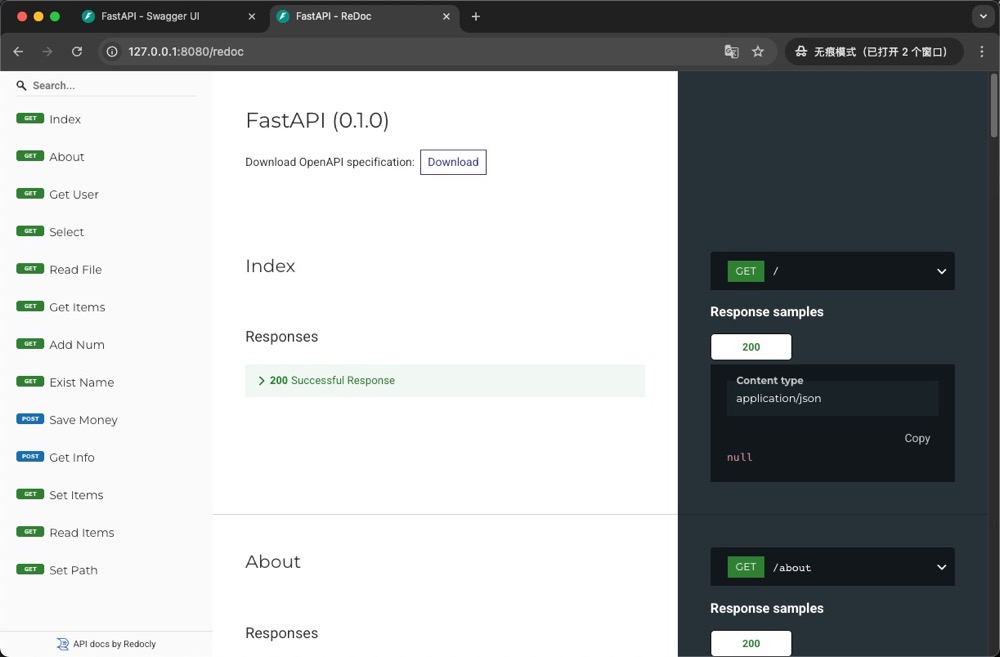
Task: Collapse the GET /about panel dropdown
Action: pyautogui.click(x=941, y=567)
